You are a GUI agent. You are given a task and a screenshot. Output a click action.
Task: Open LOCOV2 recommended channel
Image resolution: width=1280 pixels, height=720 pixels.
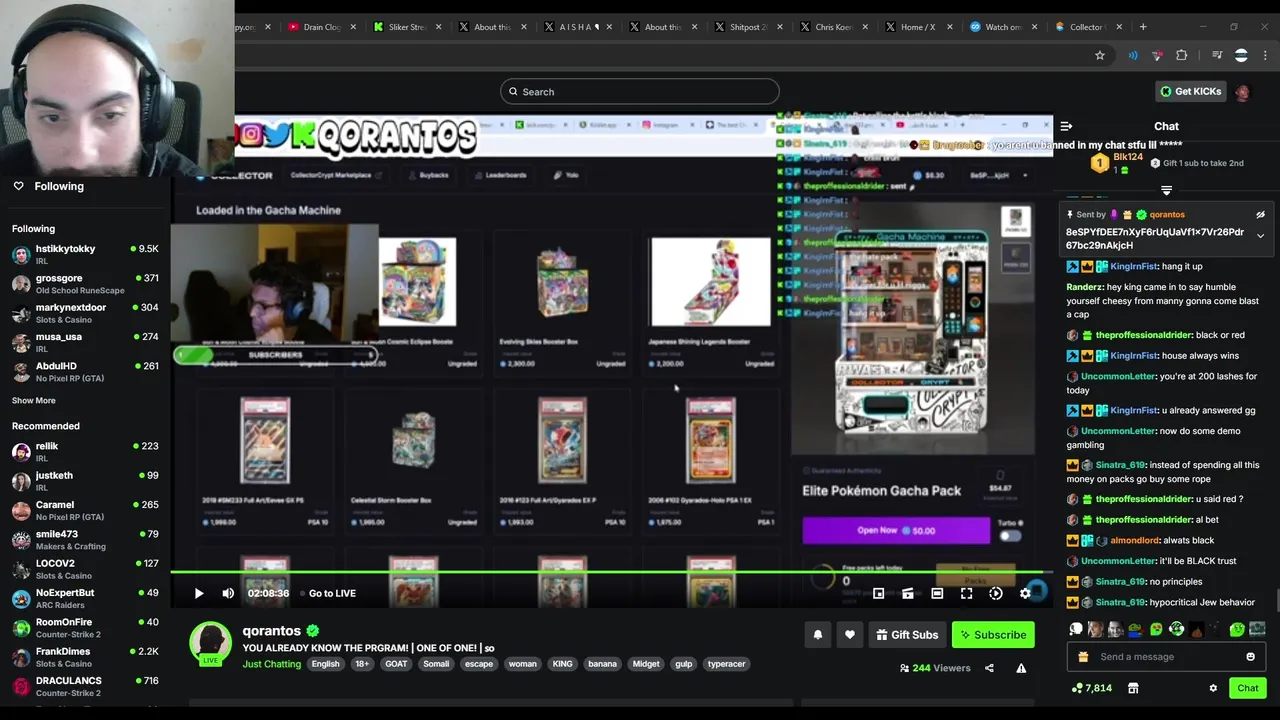(85, 569)
